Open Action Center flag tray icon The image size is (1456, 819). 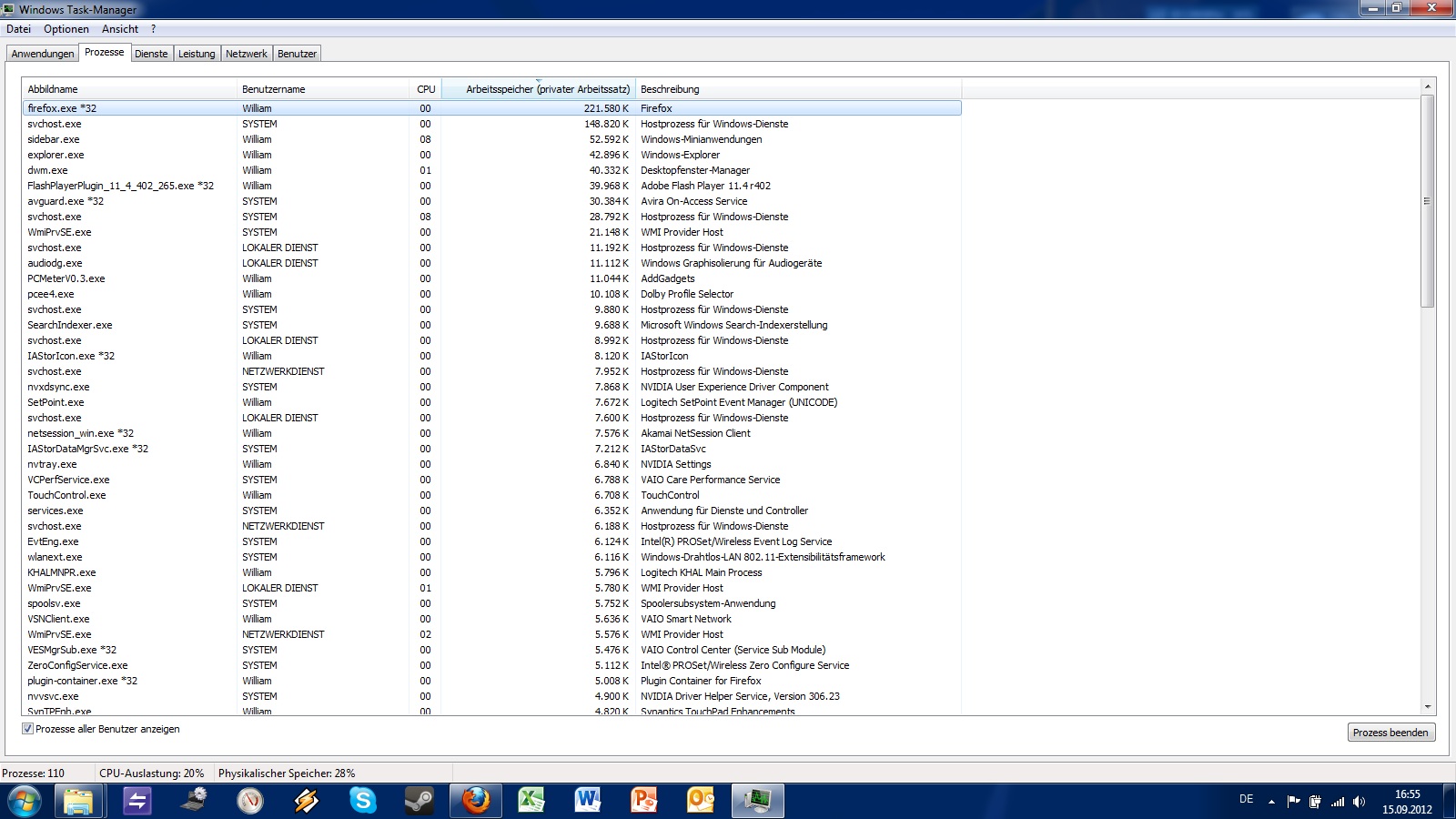(1293, 802)
